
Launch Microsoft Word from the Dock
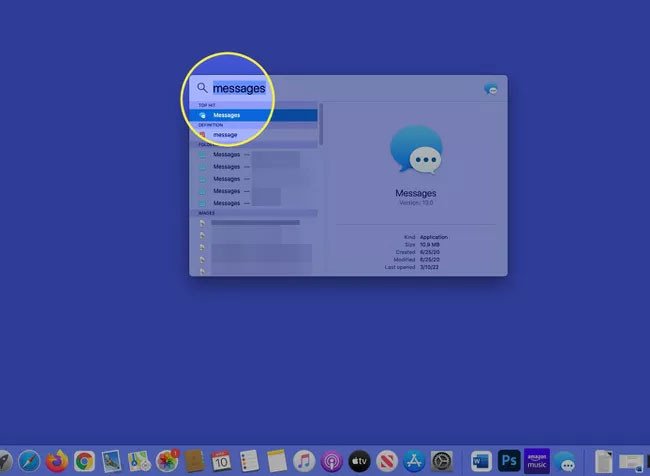pyautogui.click(x=481, y=461)
